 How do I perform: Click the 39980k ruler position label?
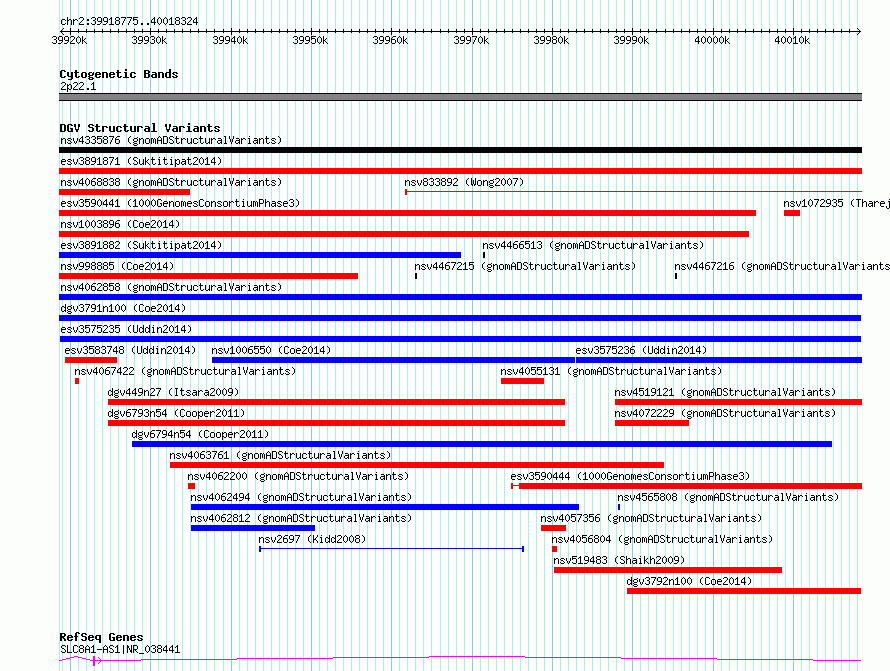[551, 40]
